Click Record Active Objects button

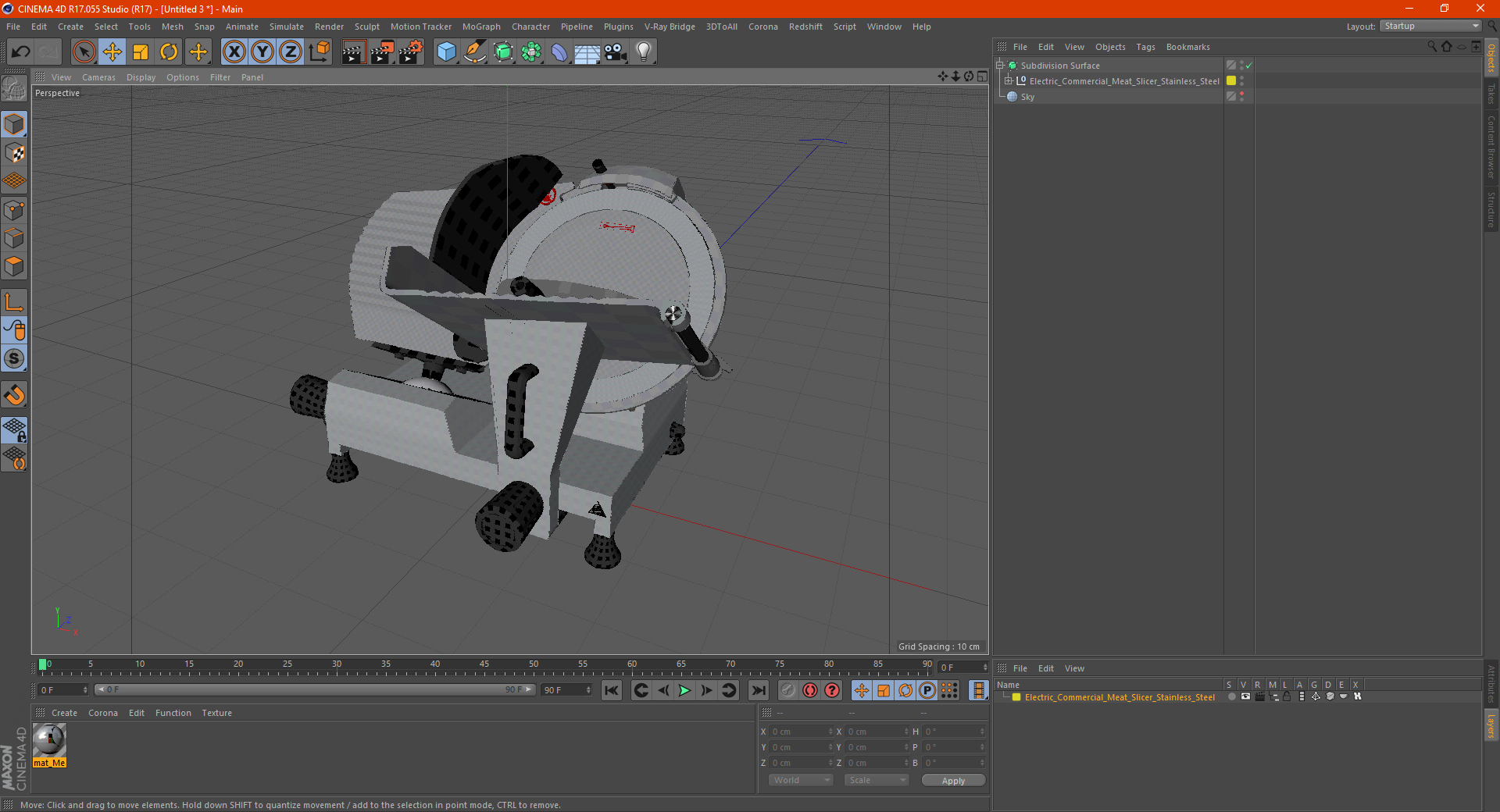click(810, 690)
